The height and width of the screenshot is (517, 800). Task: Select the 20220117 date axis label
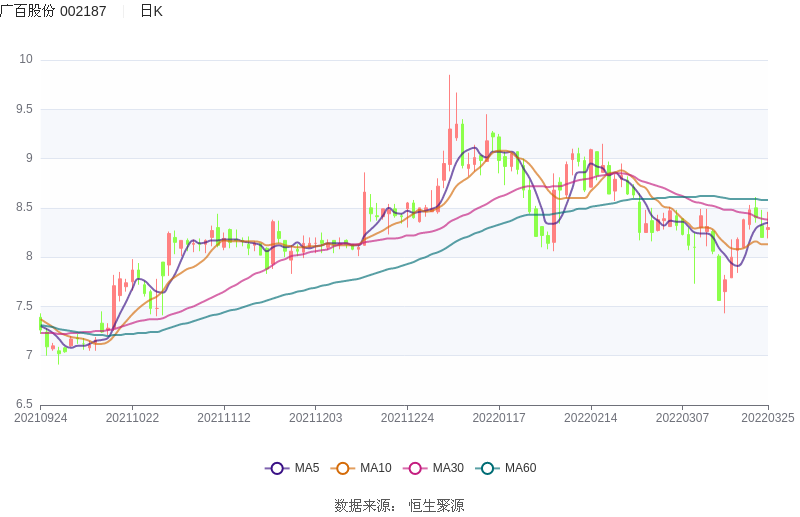[499, 418]
